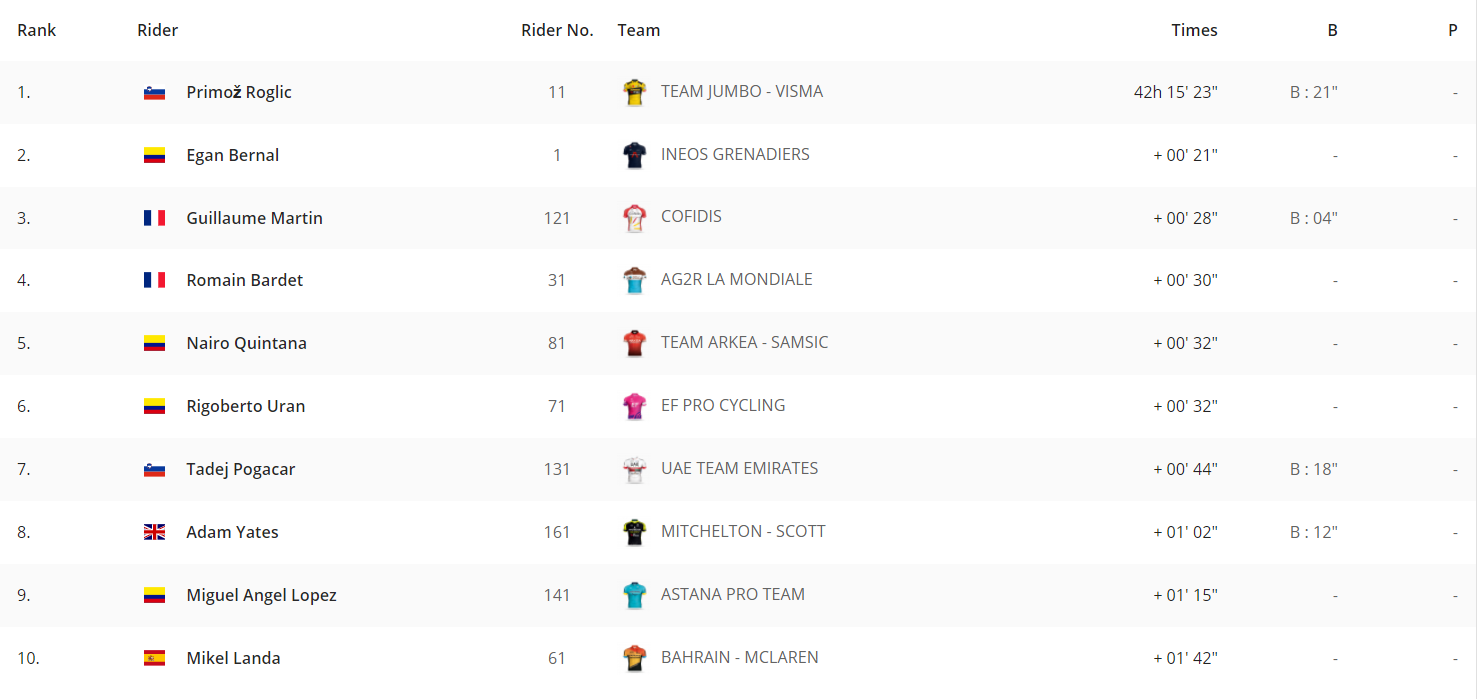Click the Times column header

[x=1195, y=30]
